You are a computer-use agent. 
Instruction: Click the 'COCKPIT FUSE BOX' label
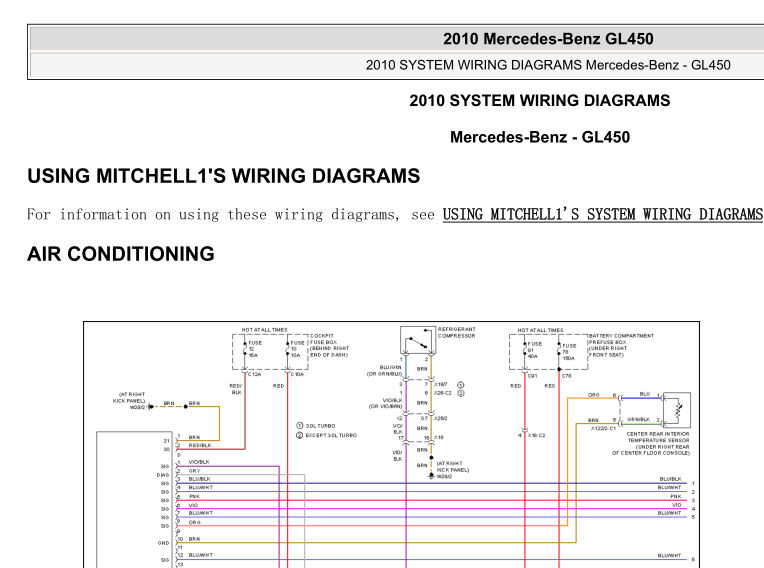coord(323,339)
